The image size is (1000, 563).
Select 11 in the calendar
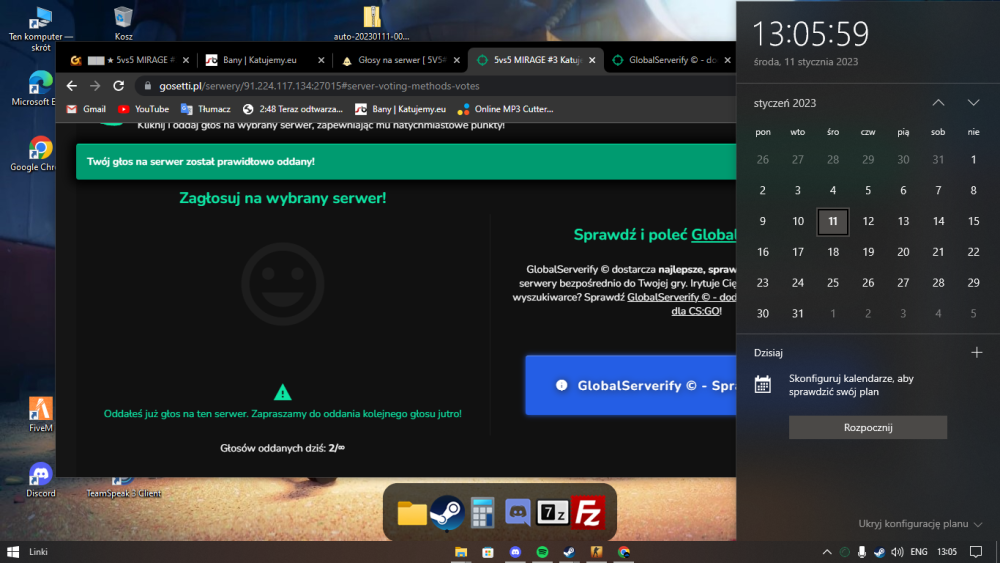click(832, 221)
